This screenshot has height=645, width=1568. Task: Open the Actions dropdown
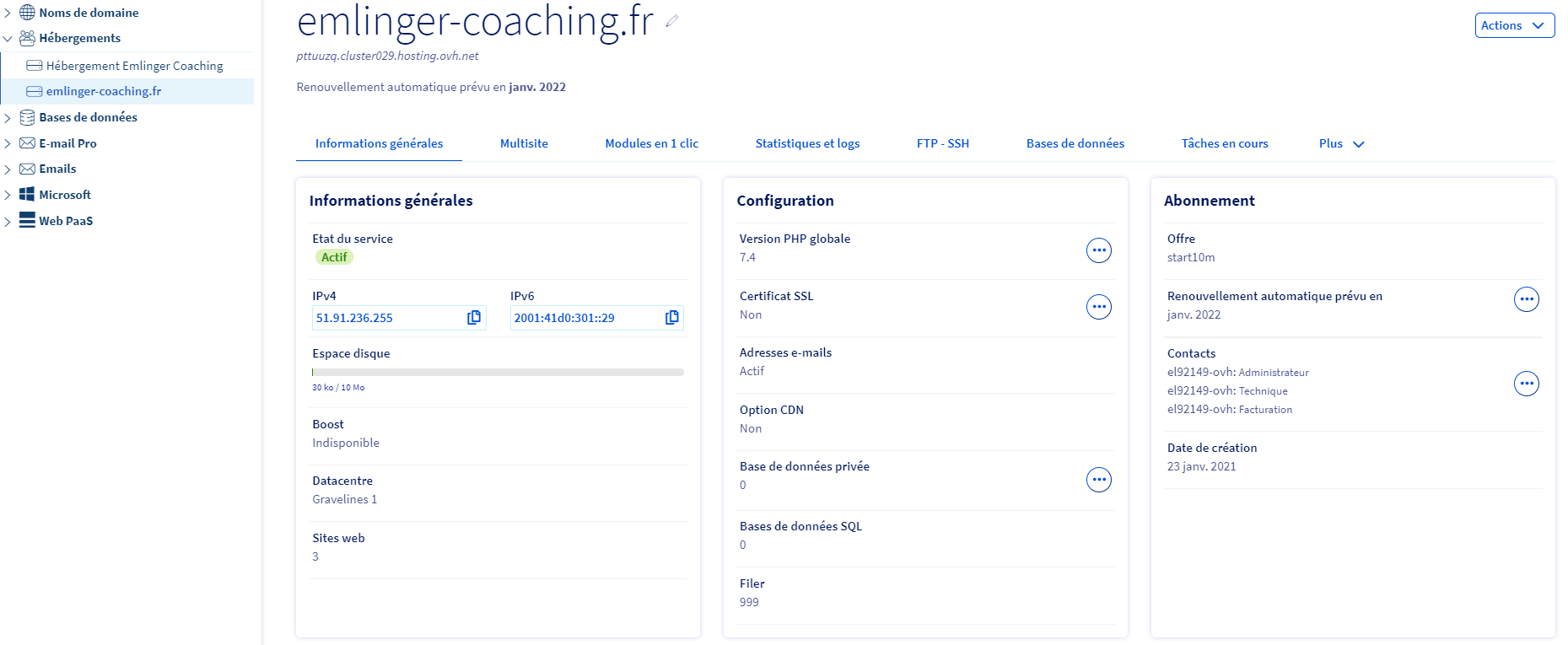coord(1514,25)
